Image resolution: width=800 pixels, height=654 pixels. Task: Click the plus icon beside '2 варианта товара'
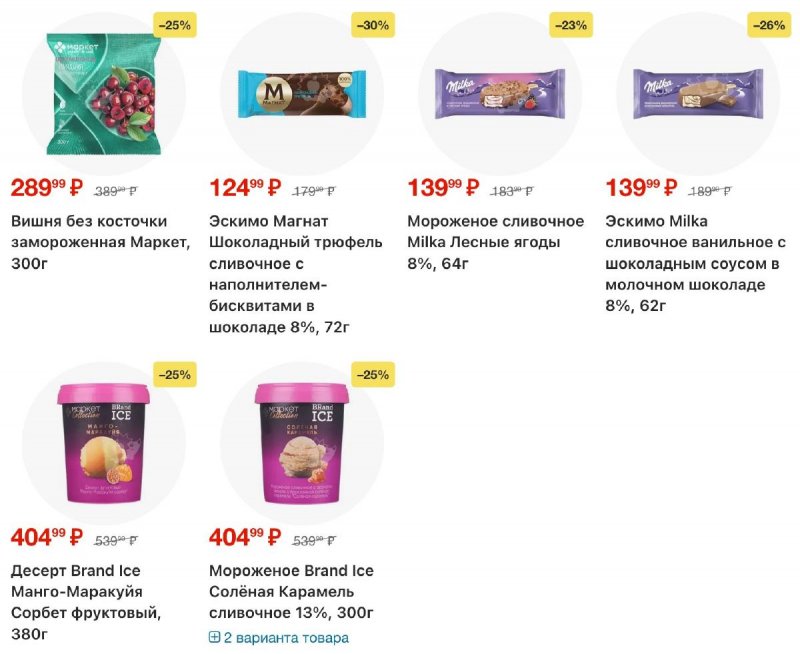coord(214,638)
